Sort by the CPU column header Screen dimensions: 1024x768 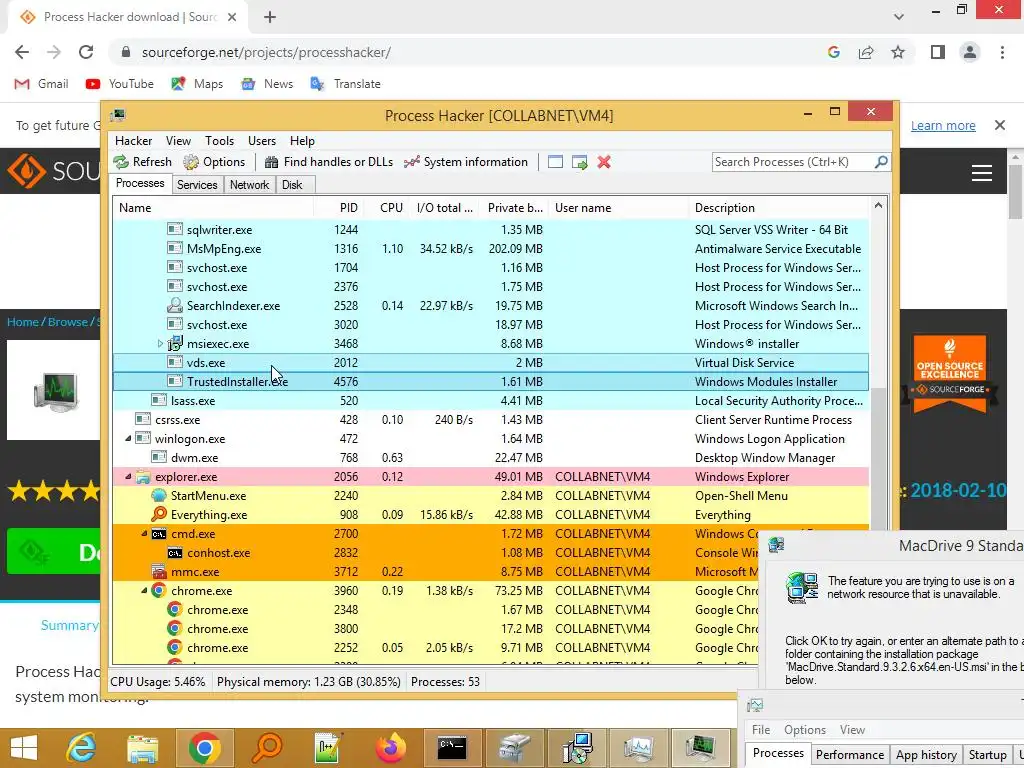(x=385, y=208)
